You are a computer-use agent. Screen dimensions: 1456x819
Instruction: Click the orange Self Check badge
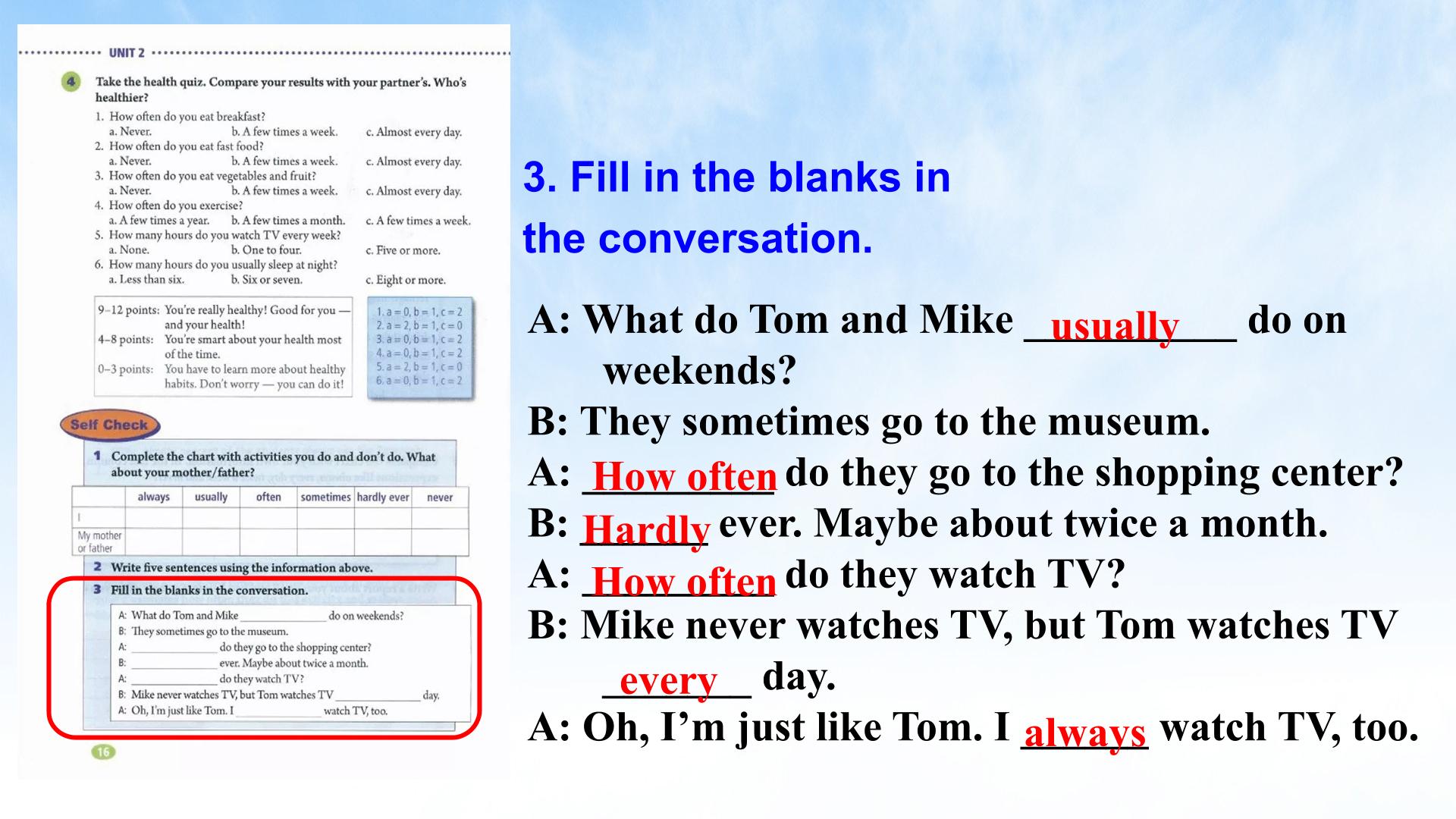(110, 425)
